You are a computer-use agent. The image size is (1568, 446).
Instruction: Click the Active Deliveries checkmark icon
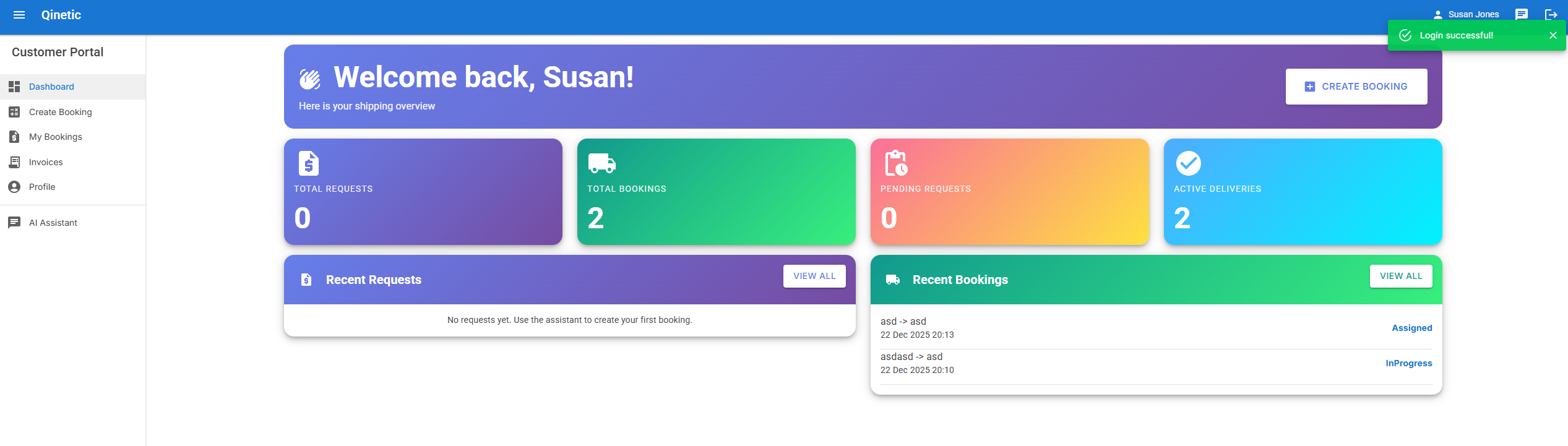(x=1188, y=163)
